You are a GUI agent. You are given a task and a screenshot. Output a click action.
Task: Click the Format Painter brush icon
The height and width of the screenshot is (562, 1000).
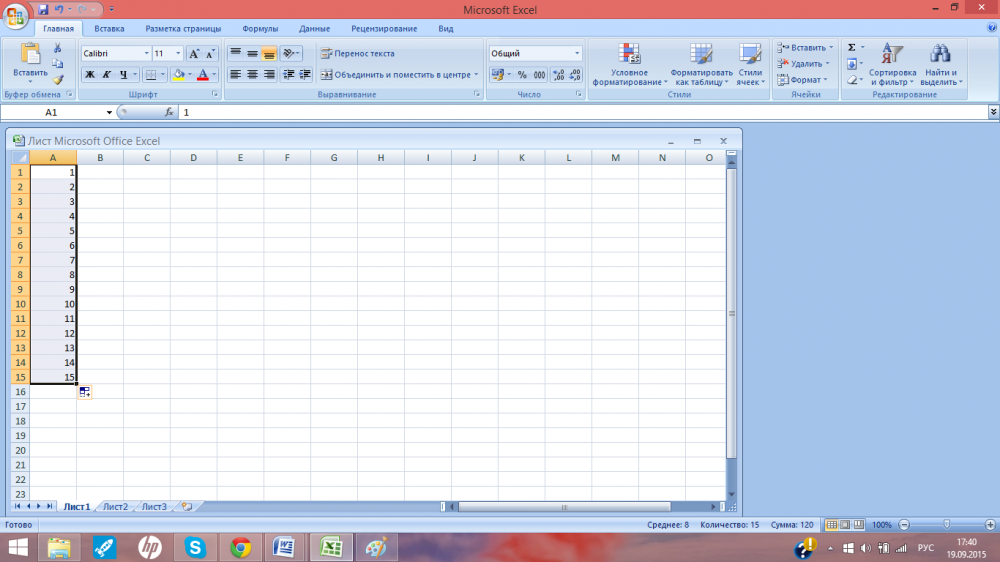[58, 80]
